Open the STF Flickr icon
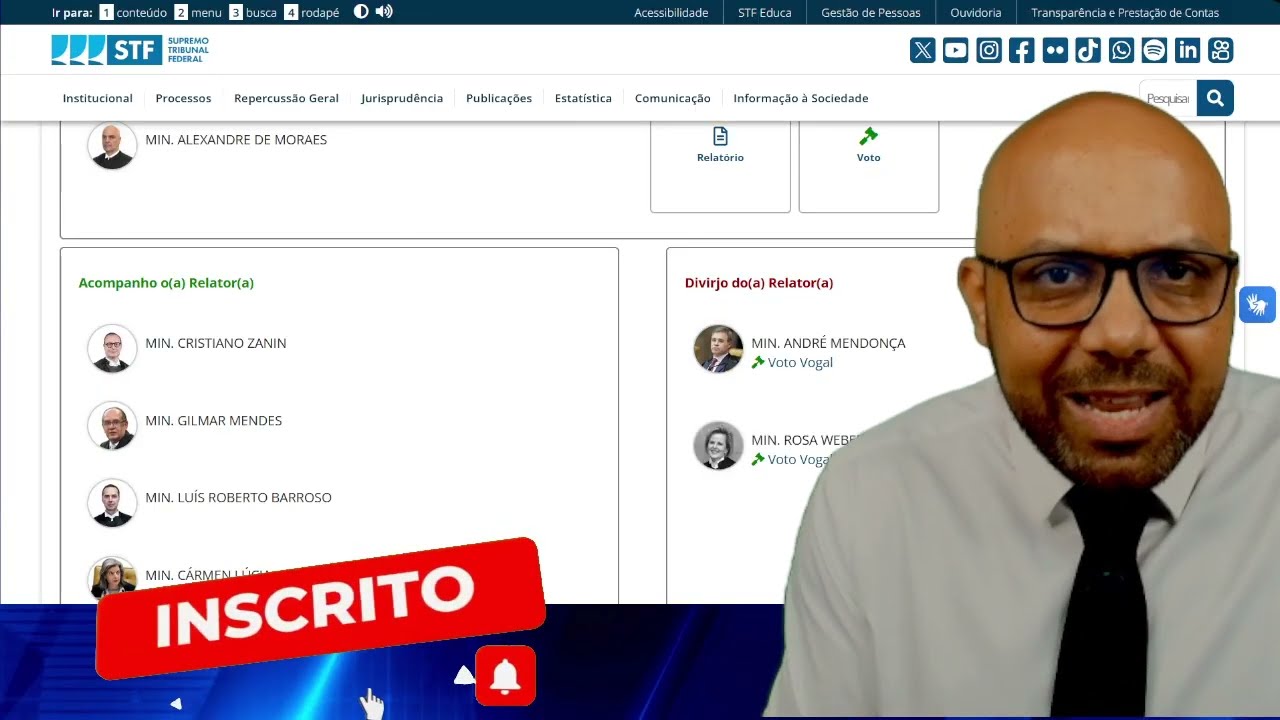 [x=1055, y=50]
